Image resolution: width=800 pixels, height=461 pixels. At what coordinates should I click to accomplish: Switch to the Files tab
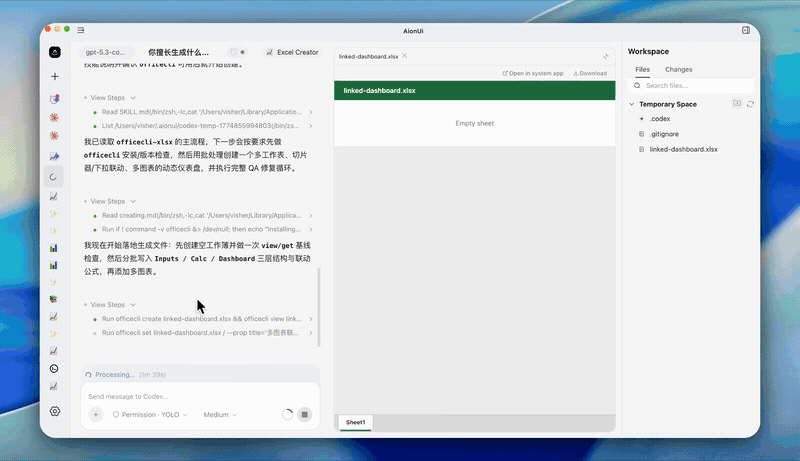pyautogui.click(x=642, y=69)
